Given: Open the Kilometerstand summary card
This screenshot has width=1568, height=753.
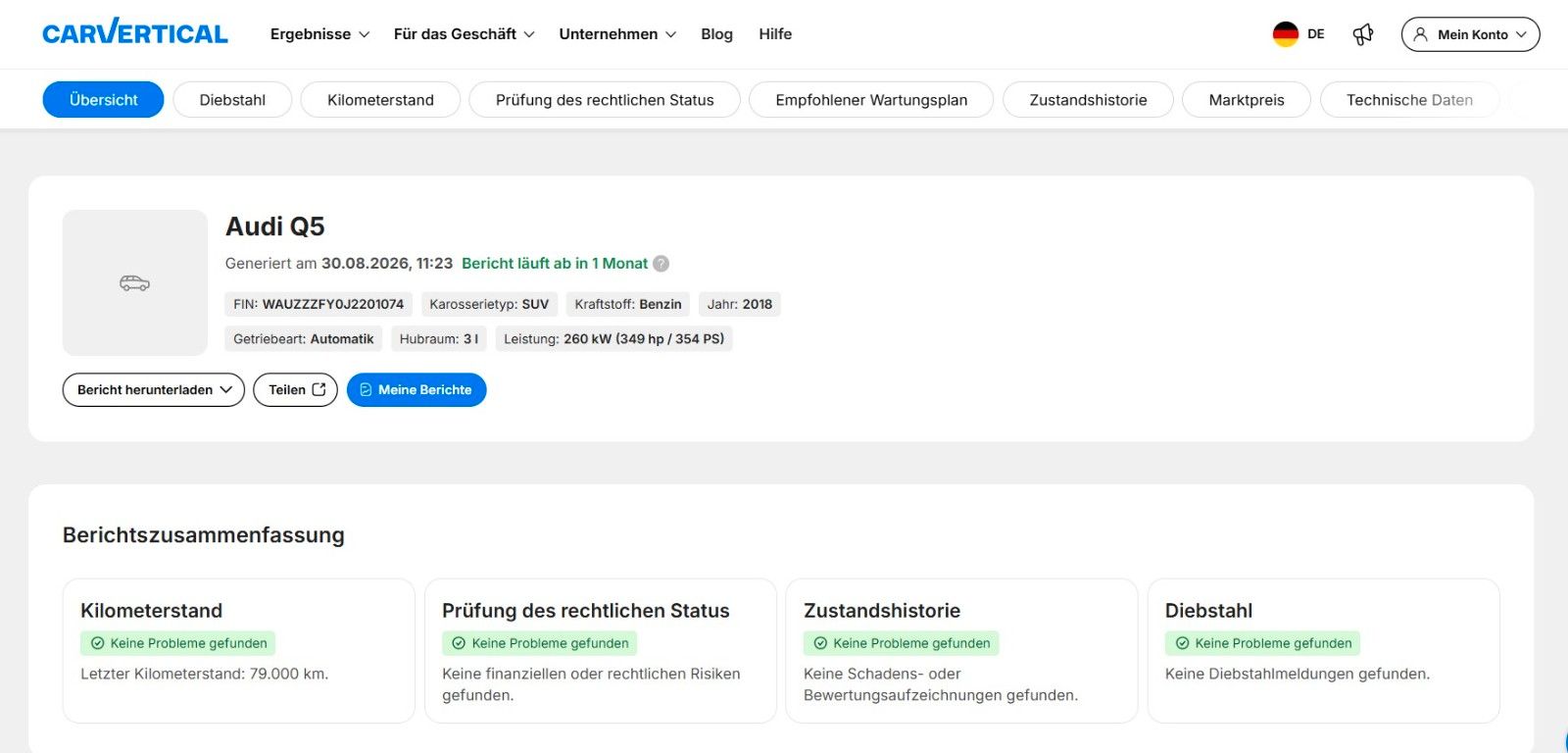Looking at the screenshot, I should (x=239, y=651).
